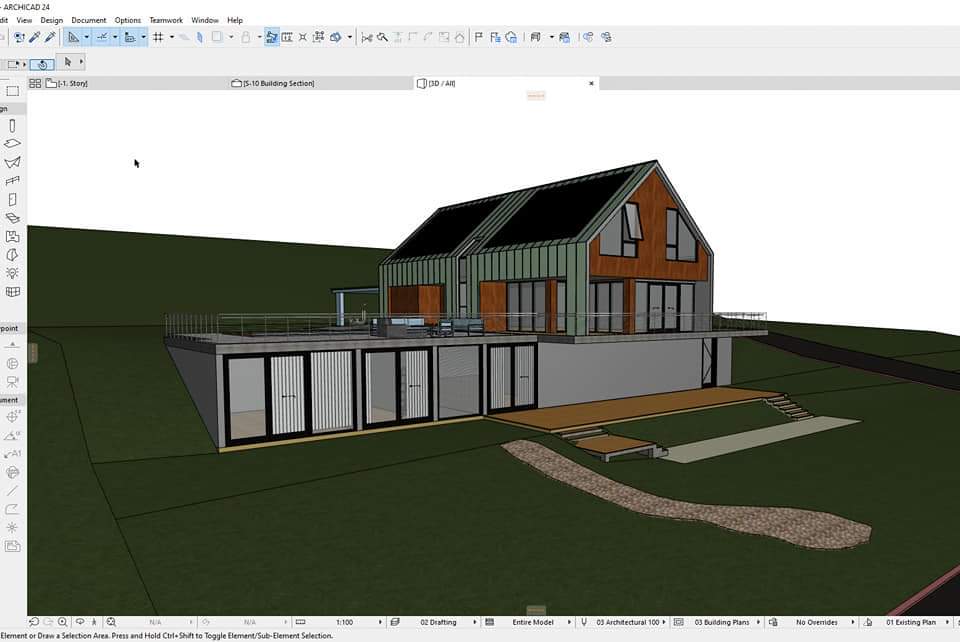The height and width of the screenshot is (642, 960).
Task: Select the Line tool in the toolbox
Action: click(x=12, y=490)
